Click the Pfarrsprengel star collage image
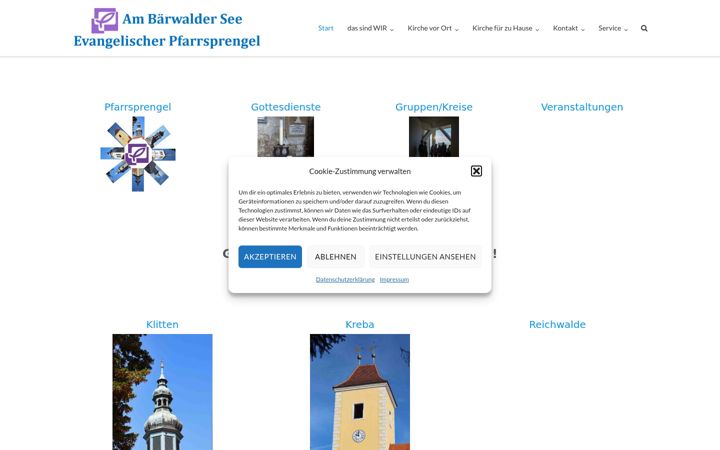 click(x=138, y=154)
